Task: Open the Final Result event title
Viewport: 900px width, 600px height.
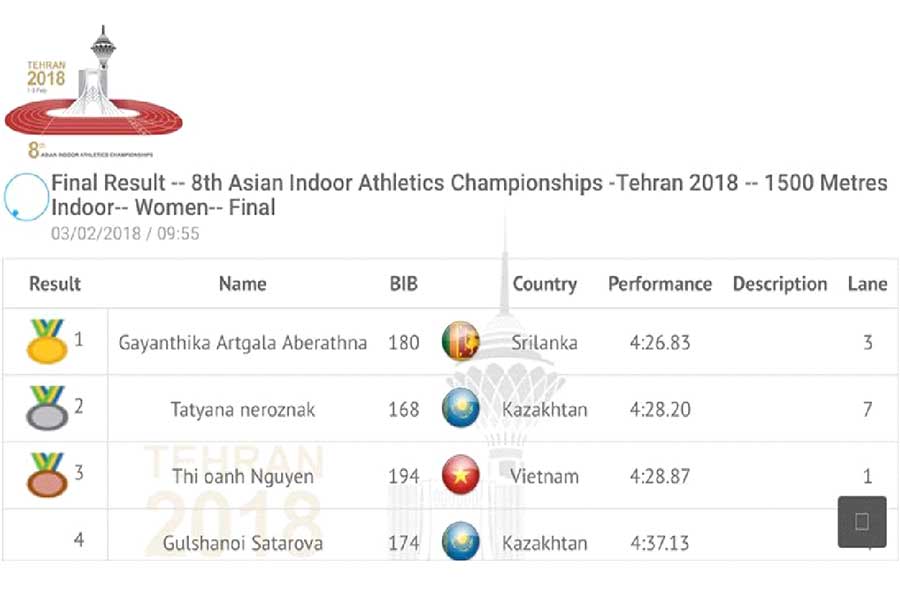Action: point(468,195)
